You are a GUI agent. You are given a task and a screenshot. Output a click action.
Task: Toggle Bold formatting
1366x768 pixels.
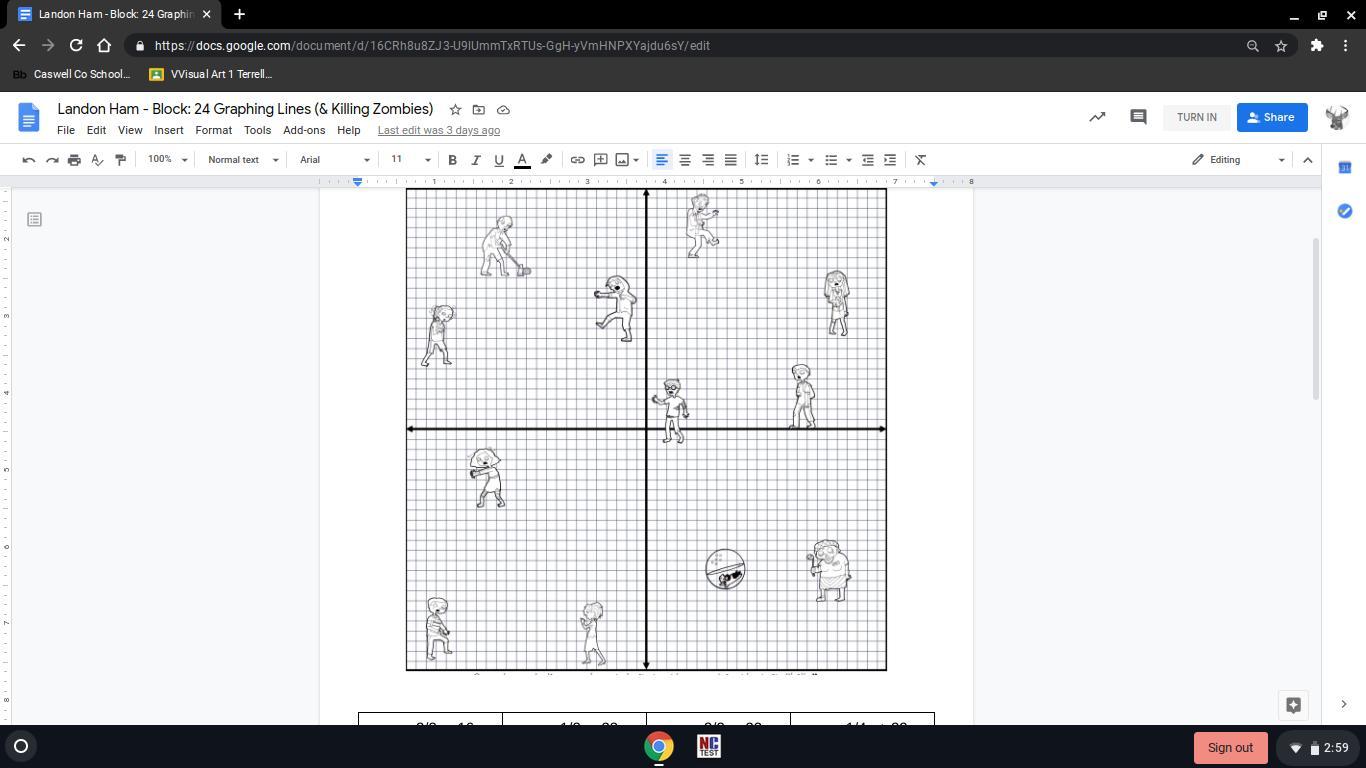click(452, 160)
